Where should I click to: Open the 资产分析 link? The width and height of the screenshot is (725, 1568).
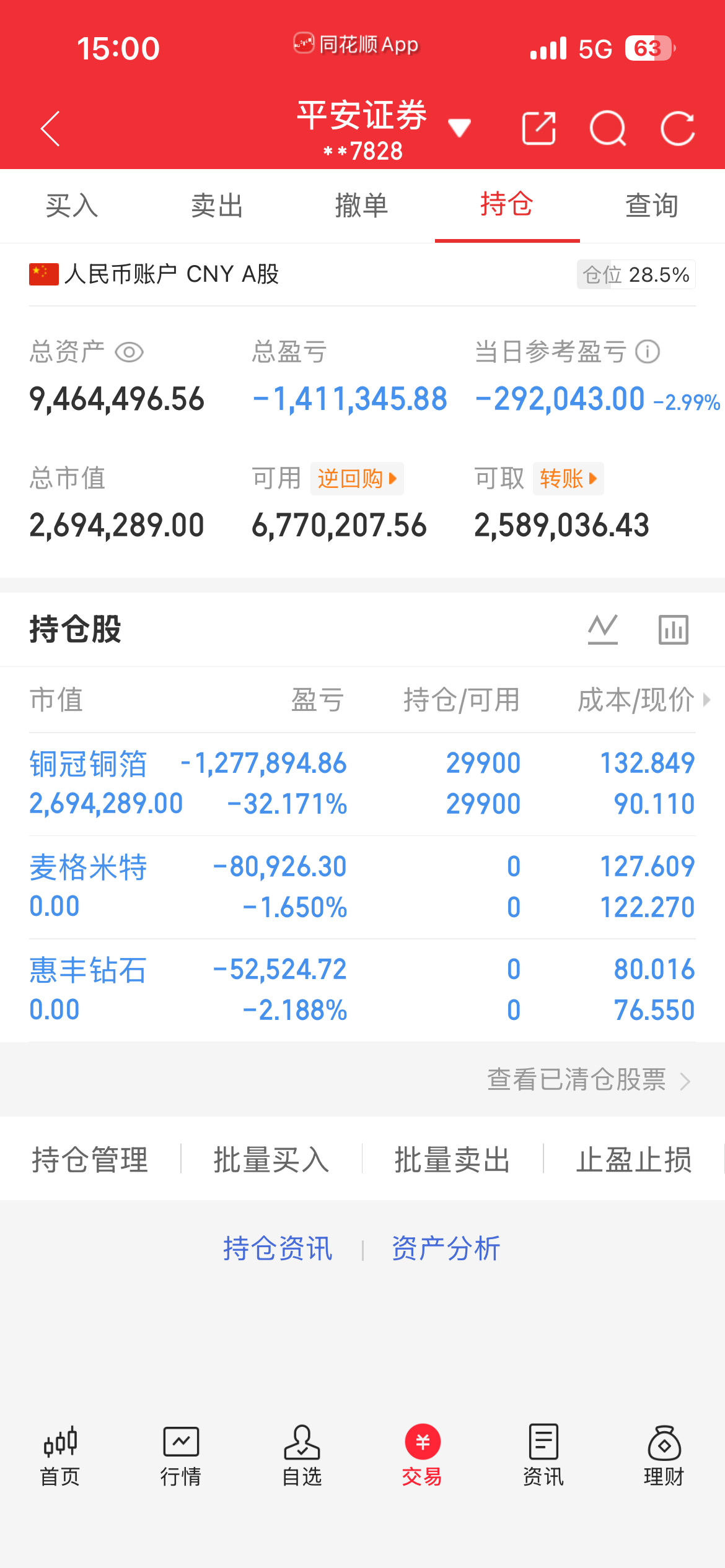pos(446,1248)
